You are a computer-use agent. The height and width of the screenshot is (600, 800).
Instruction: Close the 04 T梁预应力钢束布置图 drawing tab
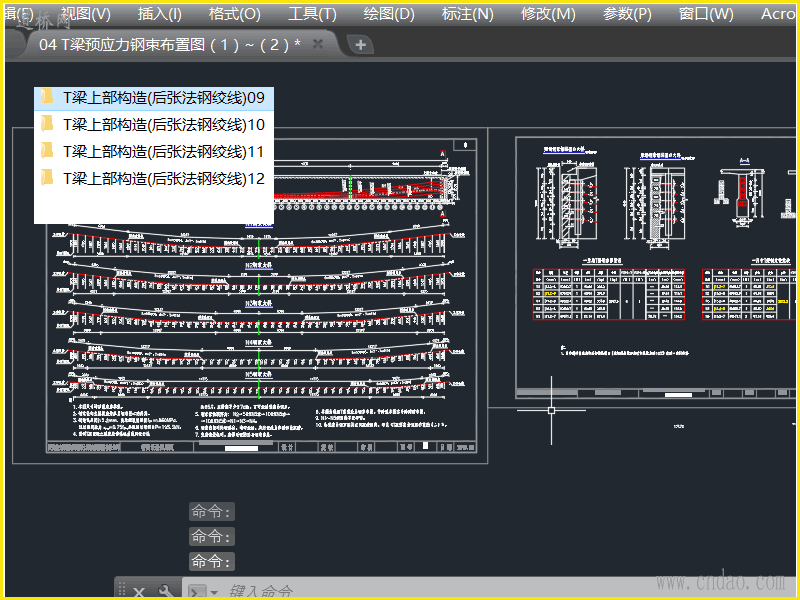pyautogui.click(x=318, y=44)
